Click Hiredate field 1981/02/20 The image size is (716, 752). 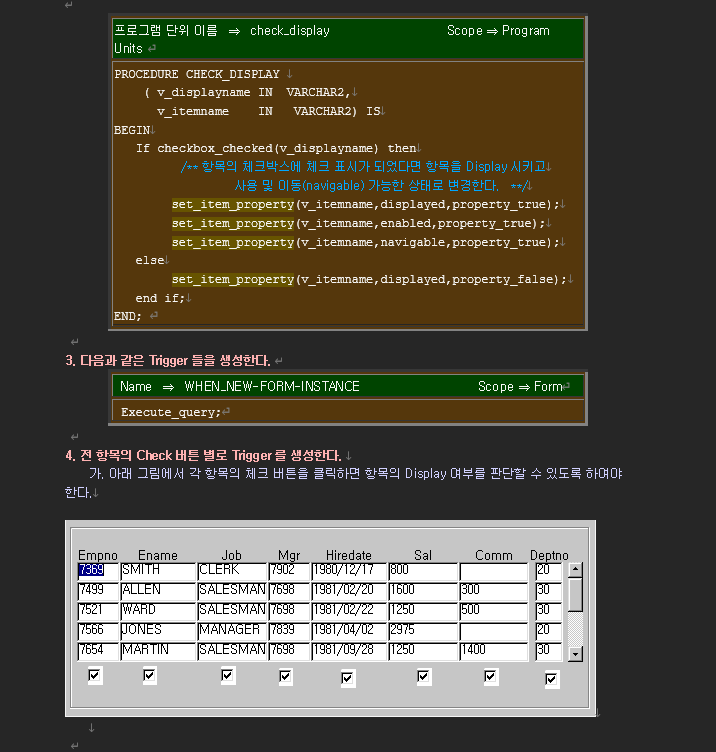pos(349,590)
